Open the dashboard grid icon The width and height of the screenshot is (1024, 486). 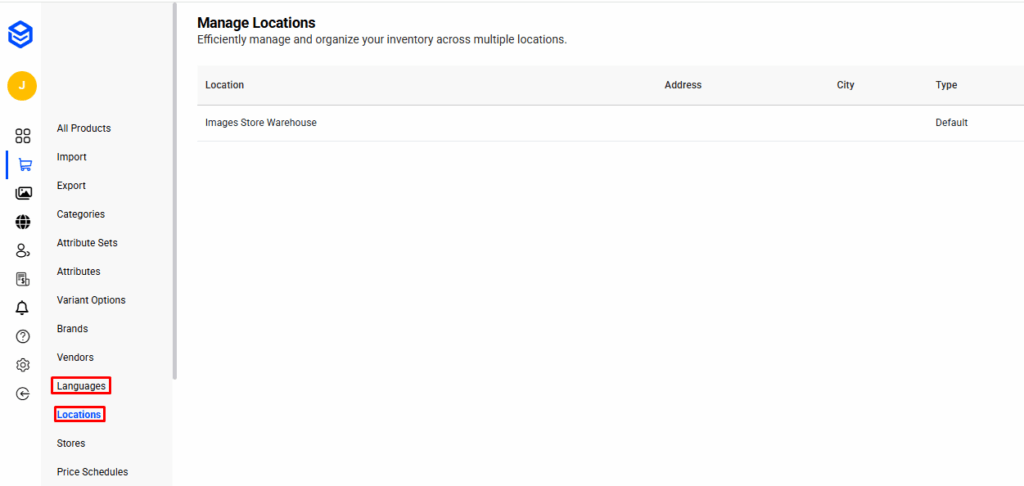[x=22, y=136]
